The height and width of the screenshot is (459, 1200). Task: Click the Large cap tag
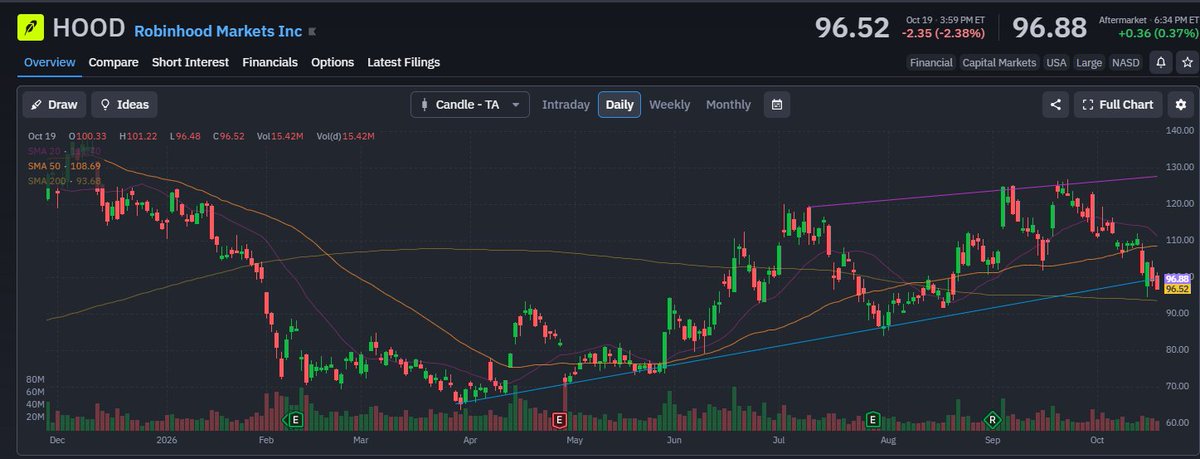(x=1090, y=62)
